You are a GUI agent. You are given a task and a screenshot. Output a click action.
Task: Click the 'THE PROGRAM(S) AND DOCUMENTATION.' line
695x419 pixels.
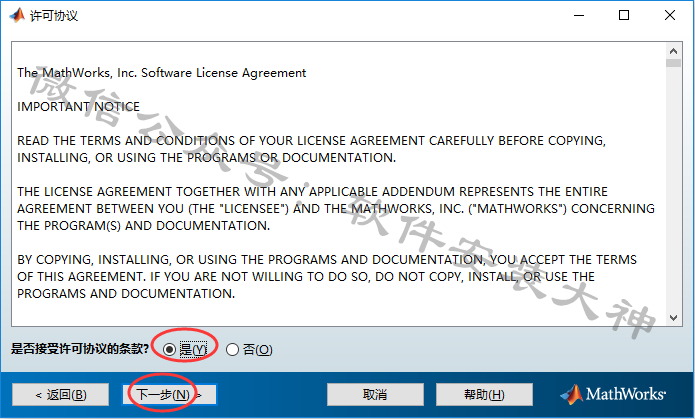[144, 226]
